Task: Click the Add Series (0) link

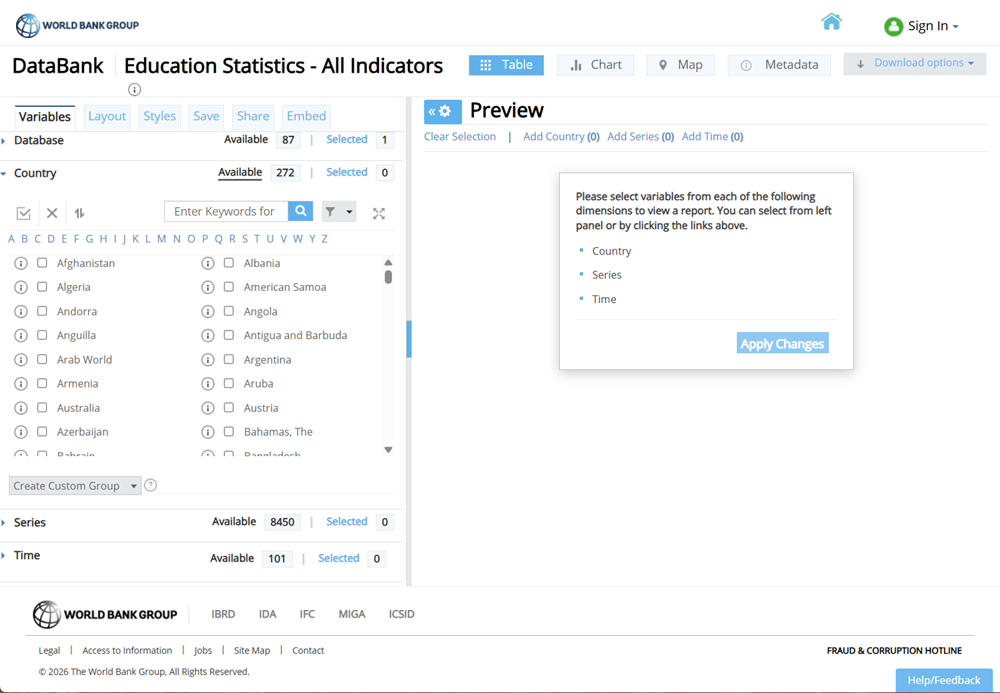Action: pyautogui.click(x=640, y=136)
